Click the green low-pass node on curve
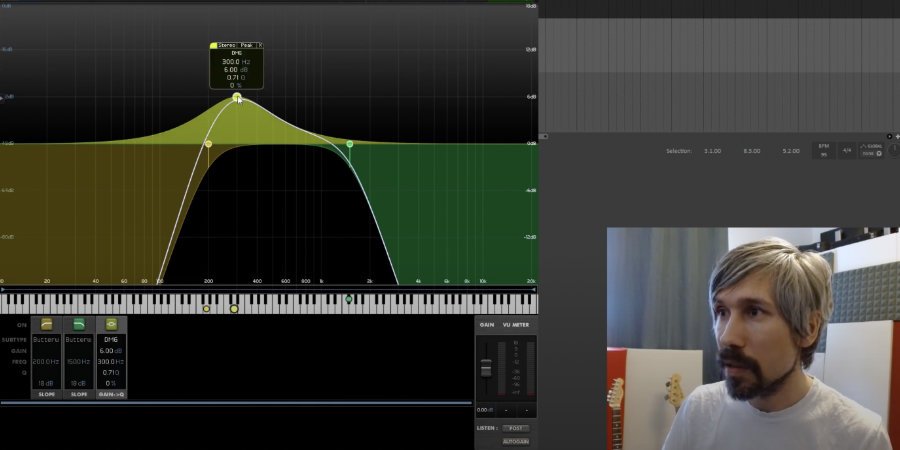The image size is (900, 450). 350,144
